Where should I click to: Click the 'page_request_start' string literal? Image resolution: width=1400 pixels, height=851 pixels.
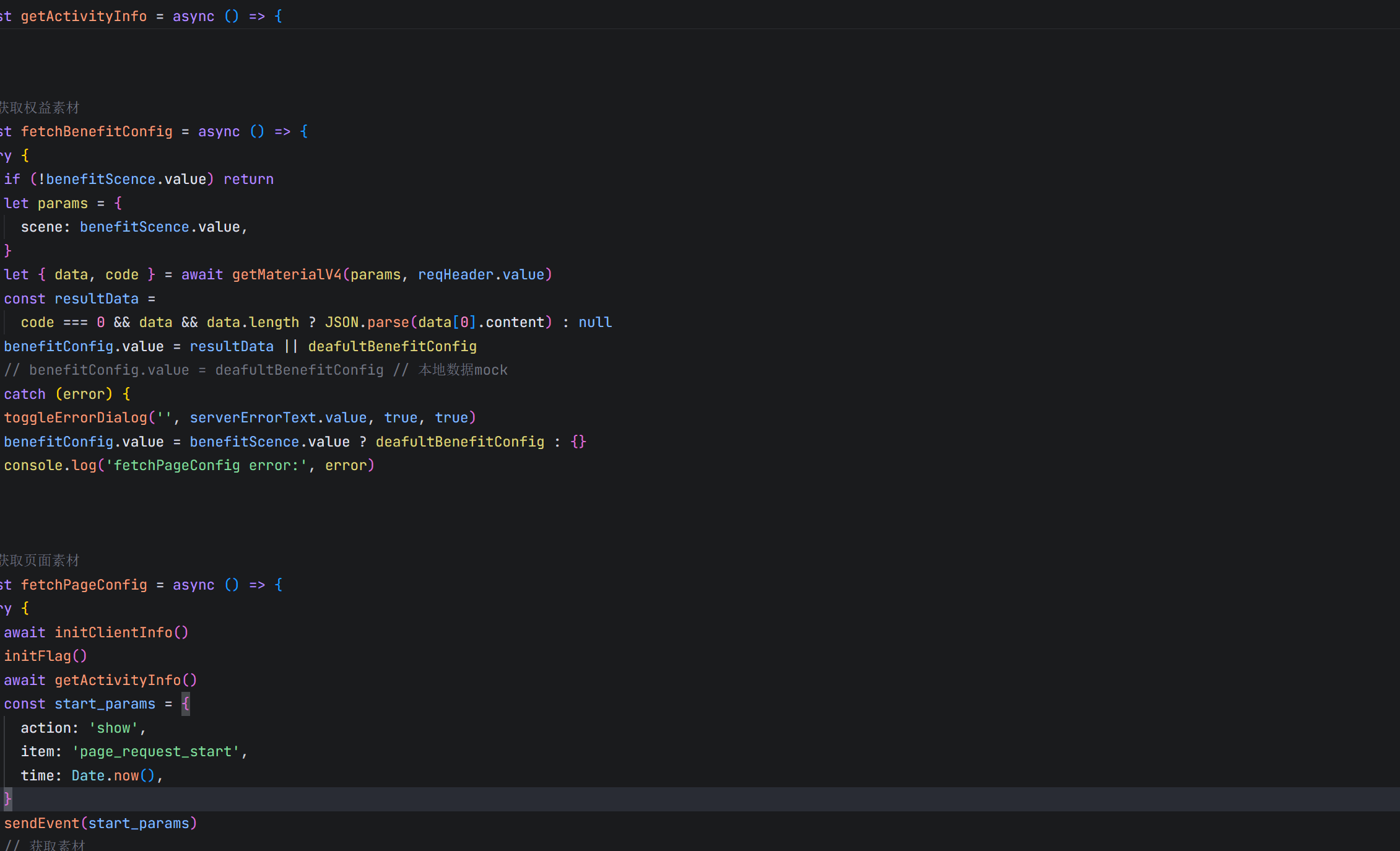click(x=155, y=751)
